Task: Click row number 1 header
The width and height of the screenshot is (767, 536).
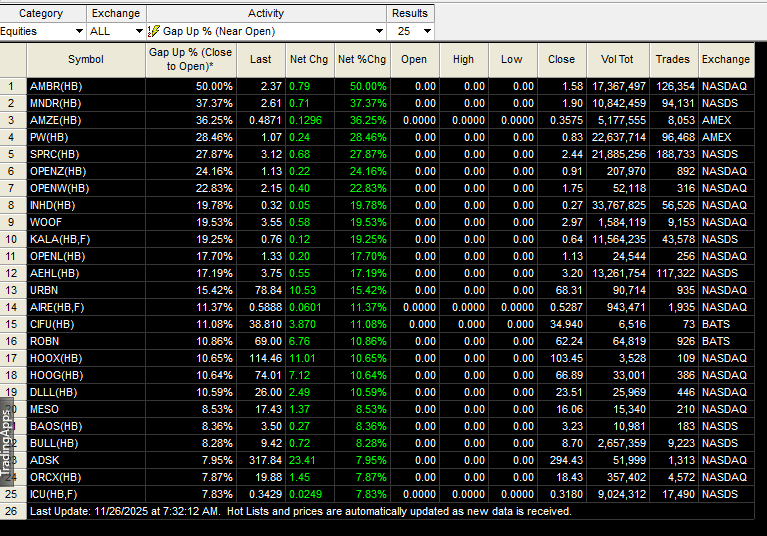Action: coord(11,87)
